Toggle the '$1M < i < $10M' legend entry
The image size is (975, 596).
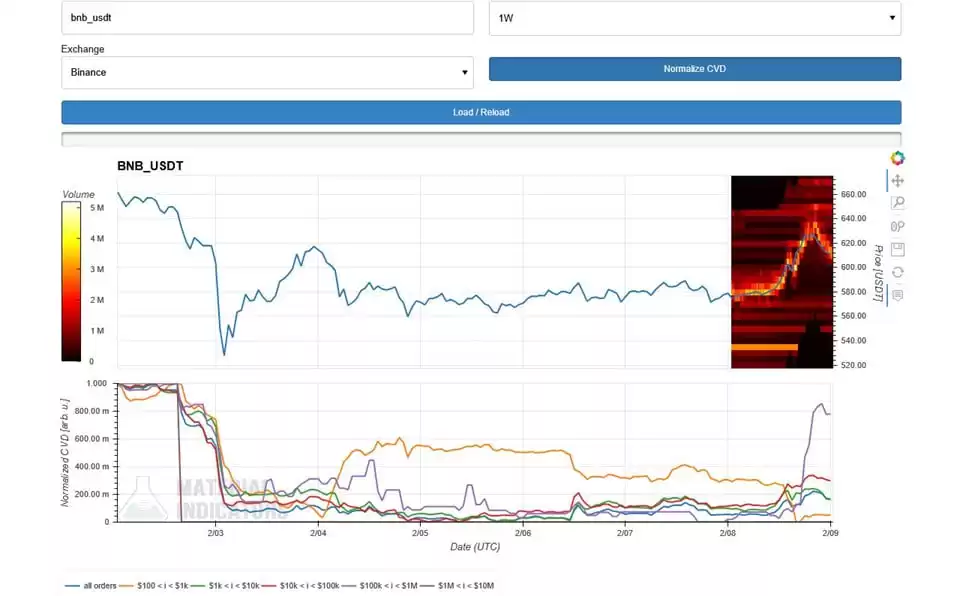[x=457, y=585]
